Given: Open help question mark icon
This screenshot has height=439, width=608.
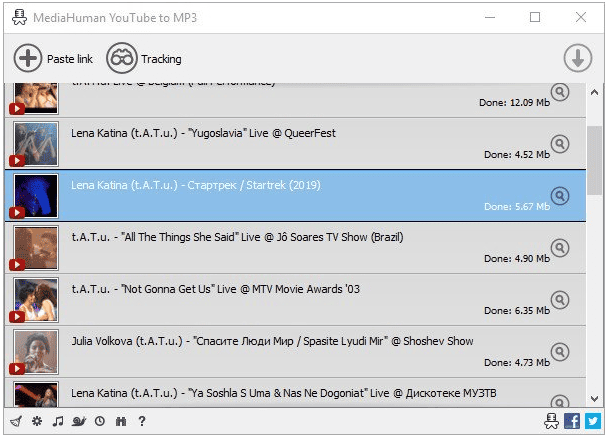Looking at the screenshot, I should (x=142, y=421).
